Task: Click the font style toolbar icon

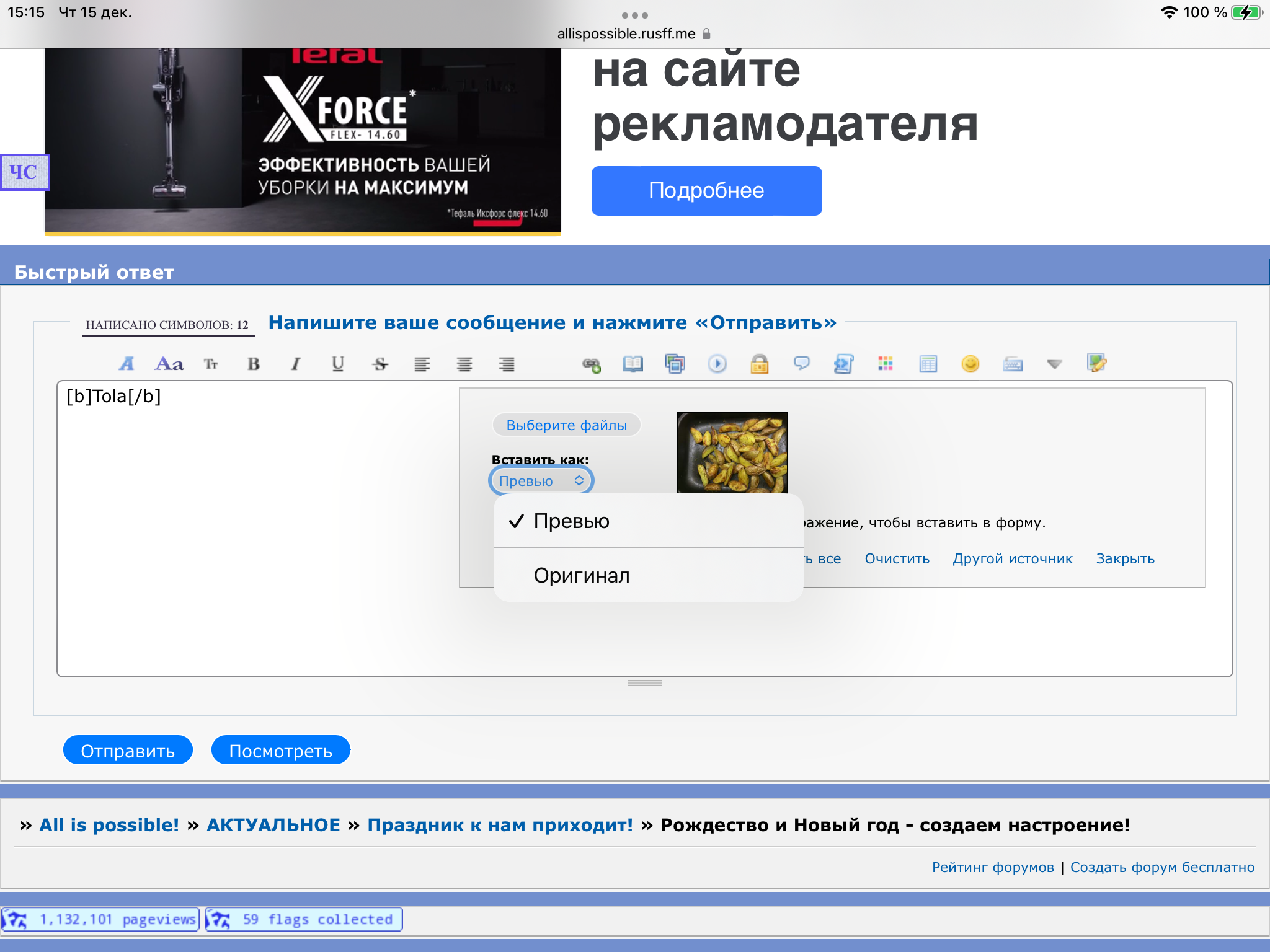Action: click(x=127, y=364)
